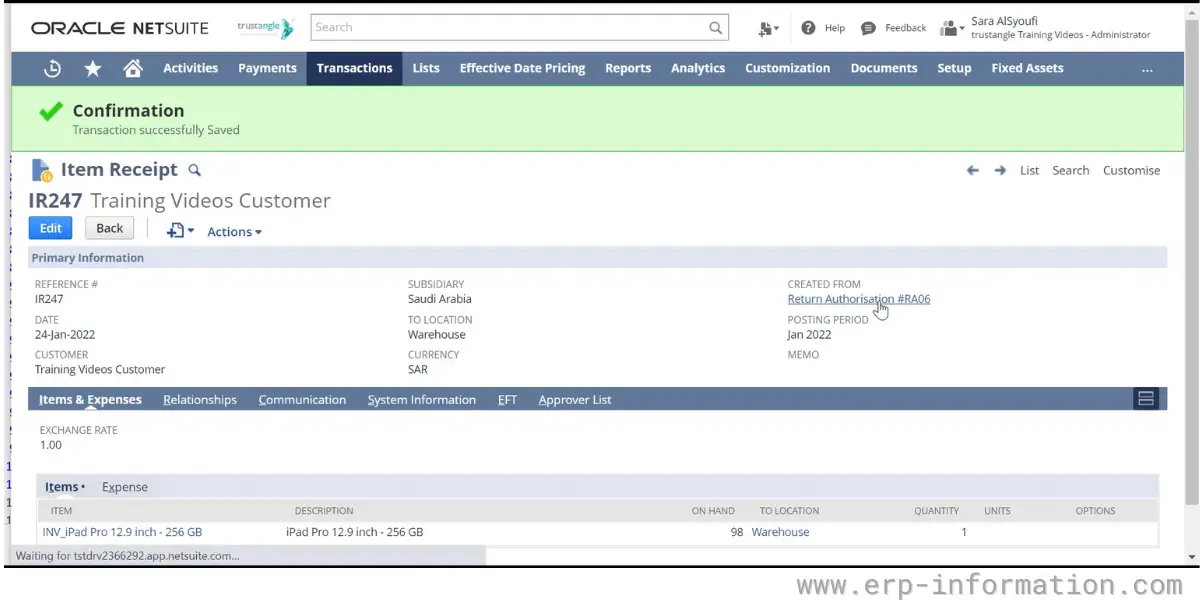Open the Create New icon dropdown
1200x600 pixels.
(768, 28)
